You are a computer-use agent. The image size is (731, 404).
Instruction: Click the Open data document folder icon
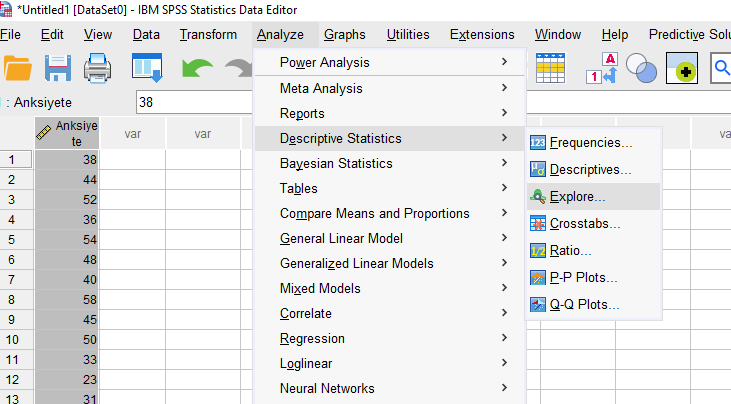(x=17, y=69)
